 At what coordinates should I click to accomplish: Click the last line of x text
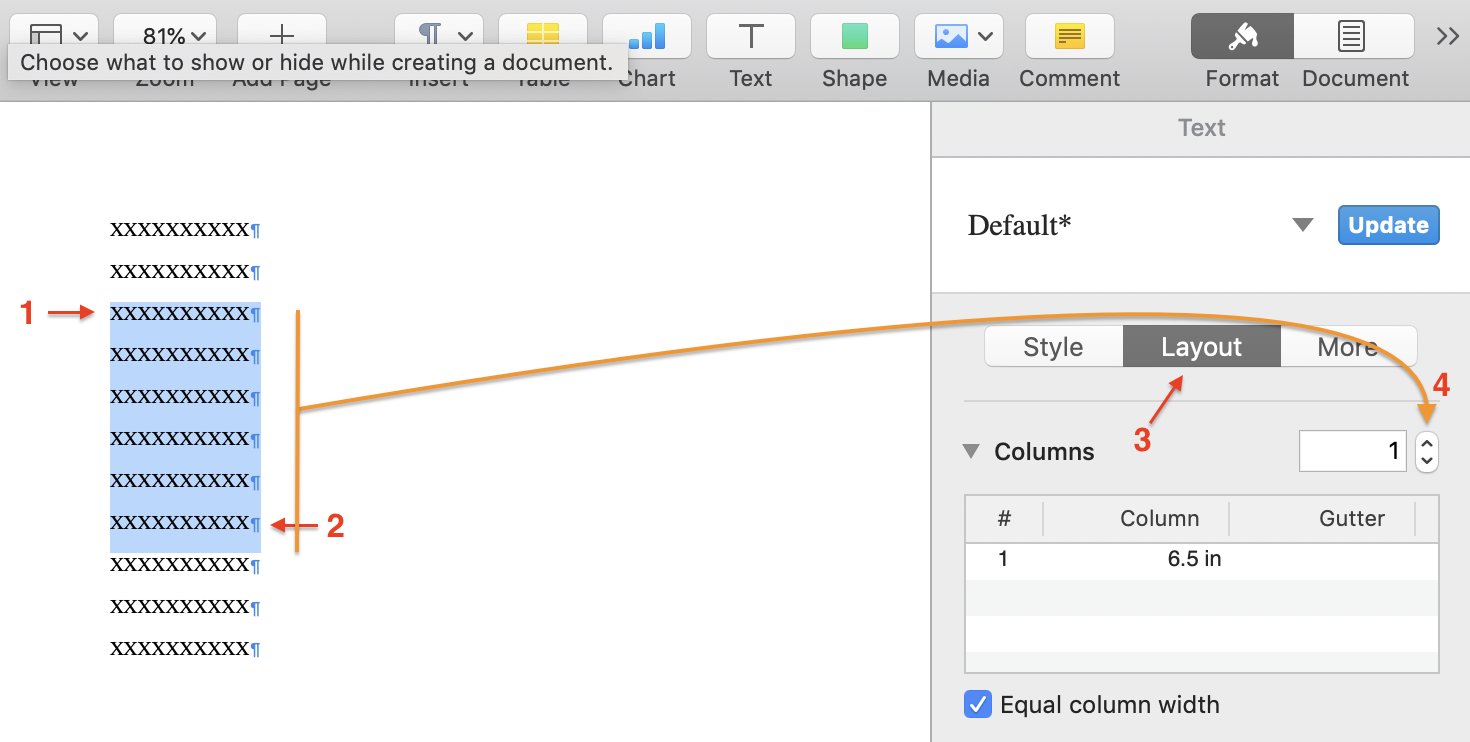[x=180, y=649]
